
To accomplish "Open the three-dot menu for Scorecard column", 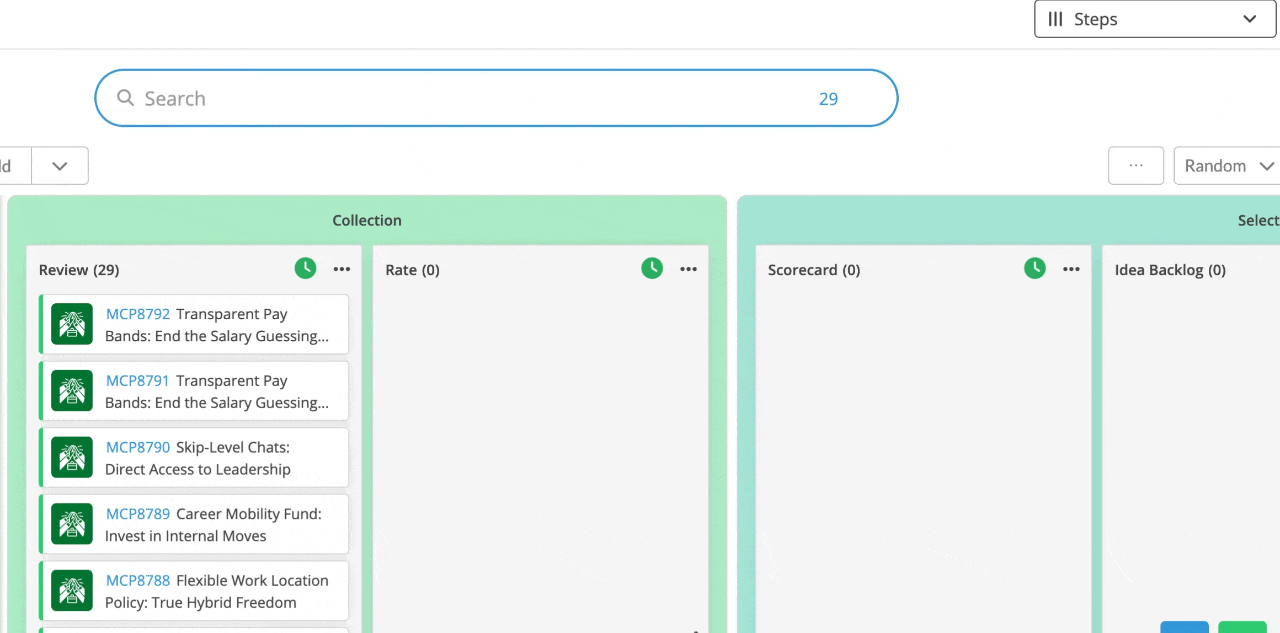I will (x=1072, y=269).
